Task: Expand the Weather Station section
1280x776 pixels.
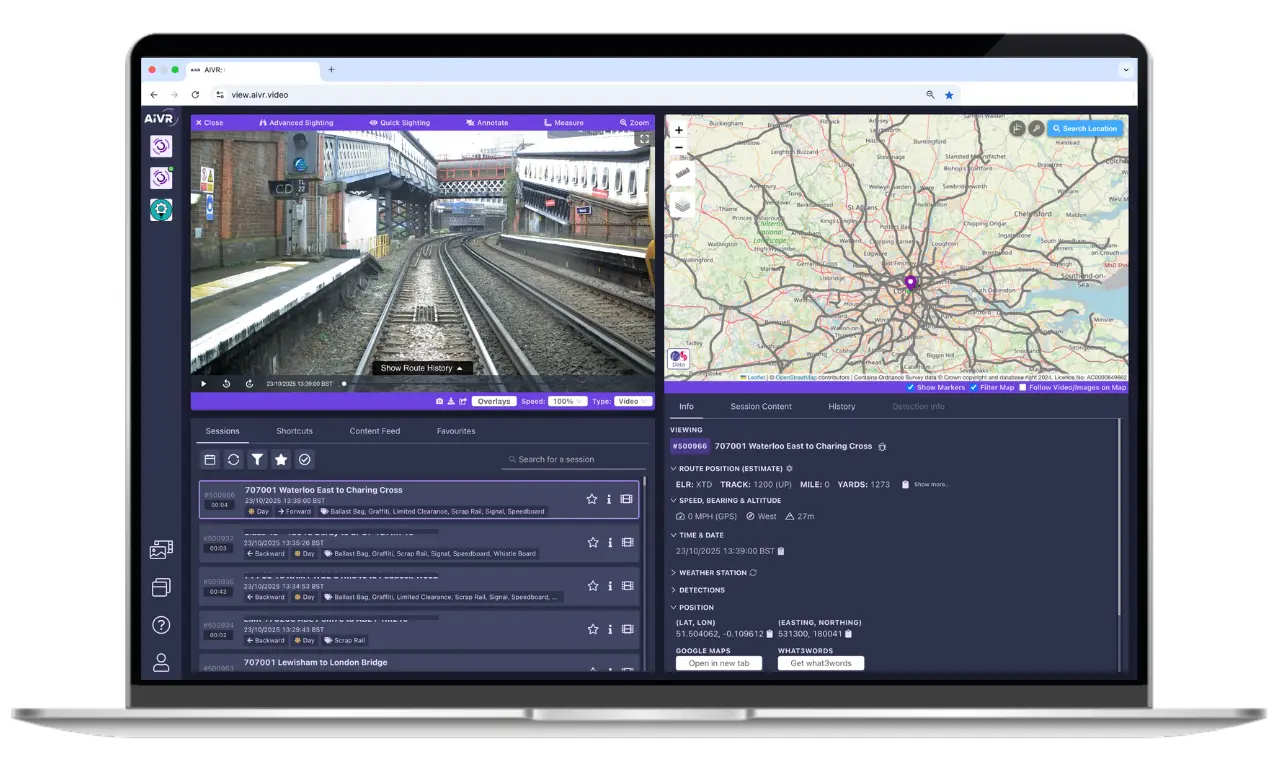Action: [712, 573]
